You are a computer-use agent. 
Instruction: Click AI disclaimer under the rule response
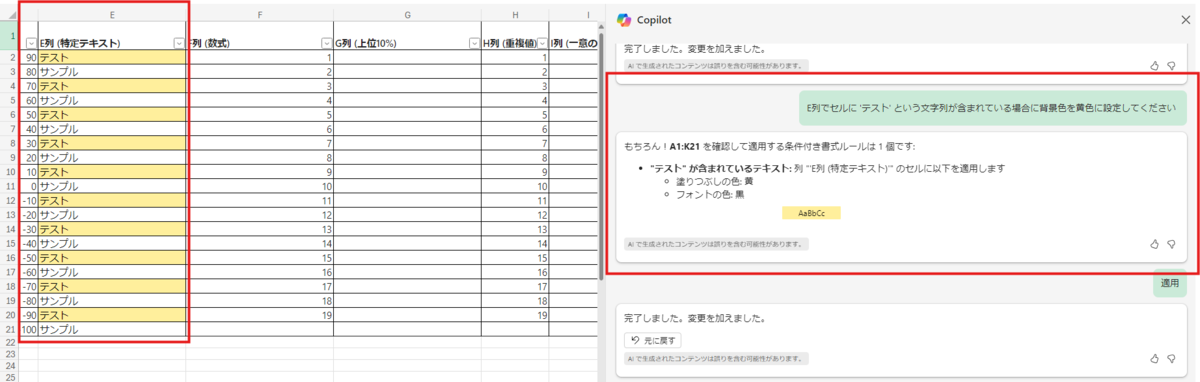click(716, 243)
